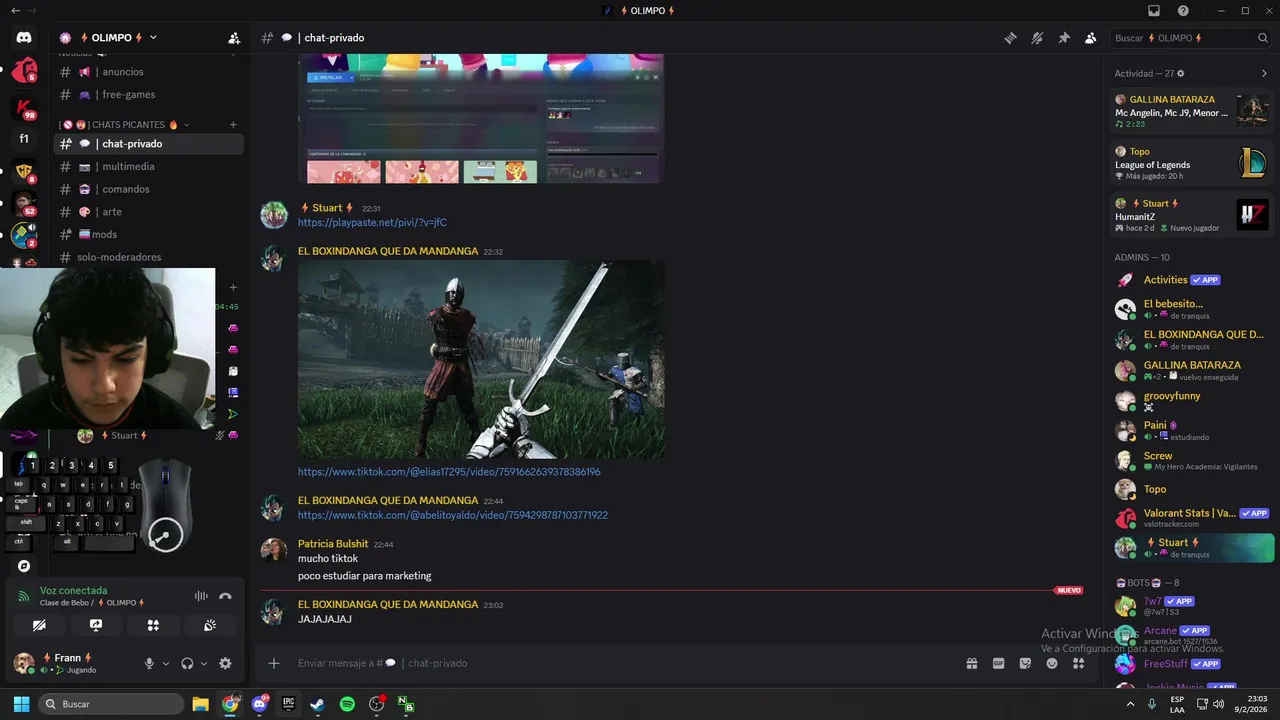Open the game store screenshot thumbnail
Image resolution: width=1280 pixels, height=720 pixels.
point(481,118)
